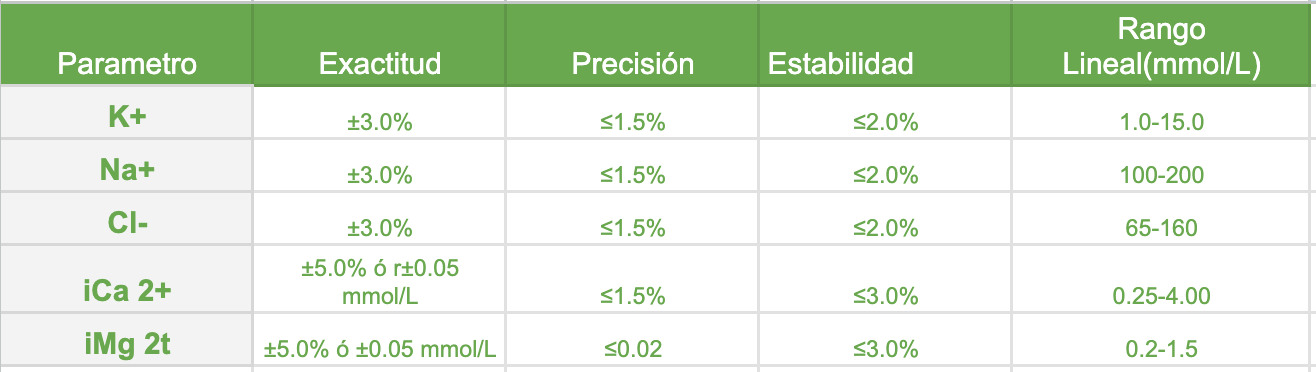The image size is (1316, 372).
Task: Select the 1.0-15.0 linear range cell
Action: pos(1163,114)
